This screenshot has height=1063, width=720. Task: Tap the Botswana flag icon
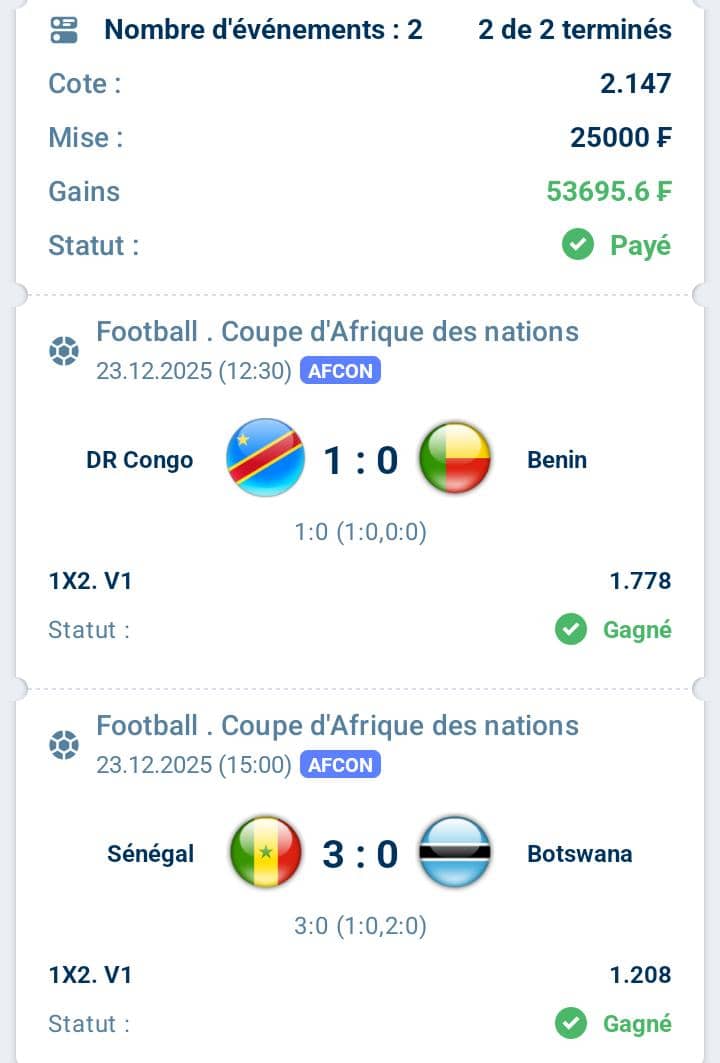(455, 853)
